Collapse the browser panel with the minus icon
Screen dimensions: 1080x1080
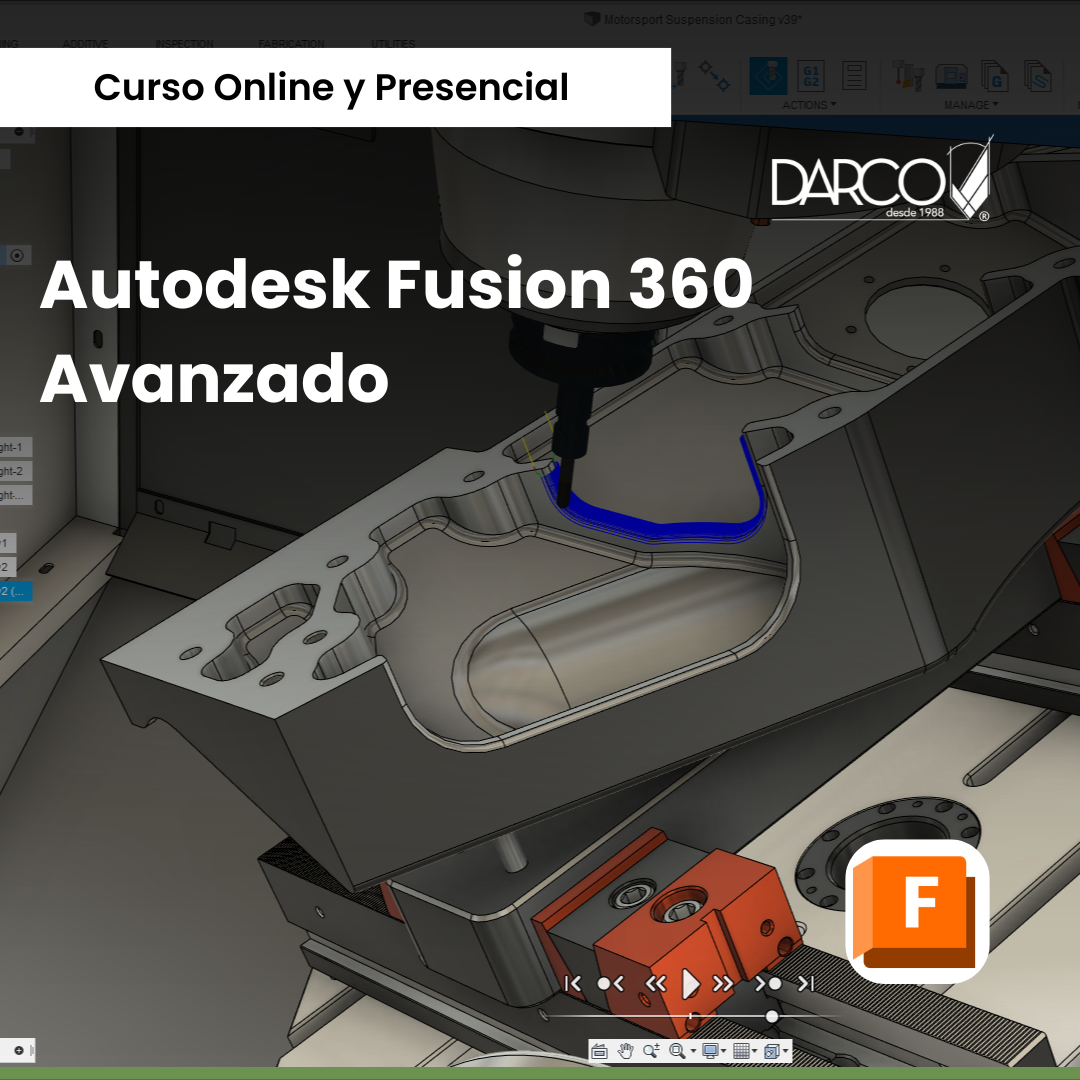[x=19, y=132]
